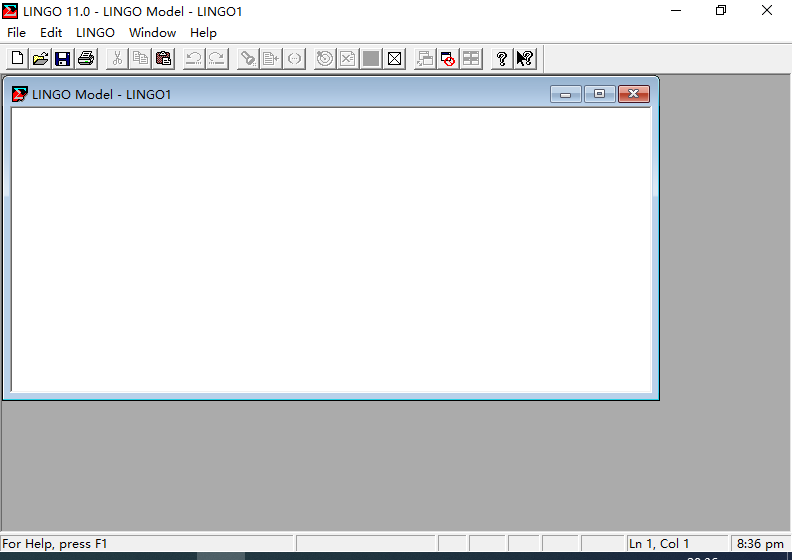Open the File menu
The image size is (792, 560).
pos(16,33)
